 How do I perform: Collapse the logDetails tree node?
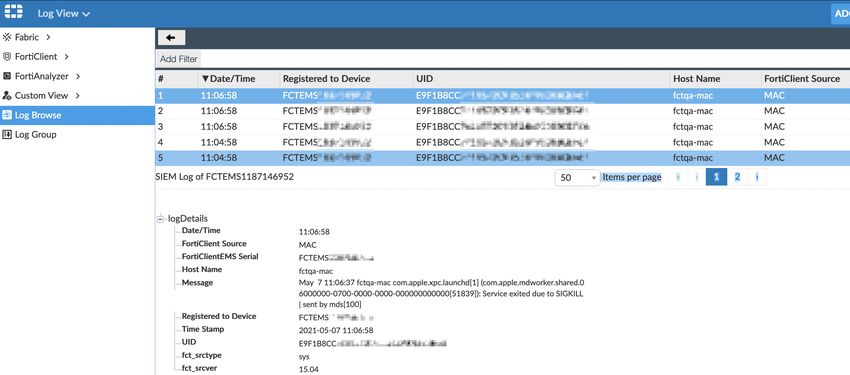coord(160,219)
